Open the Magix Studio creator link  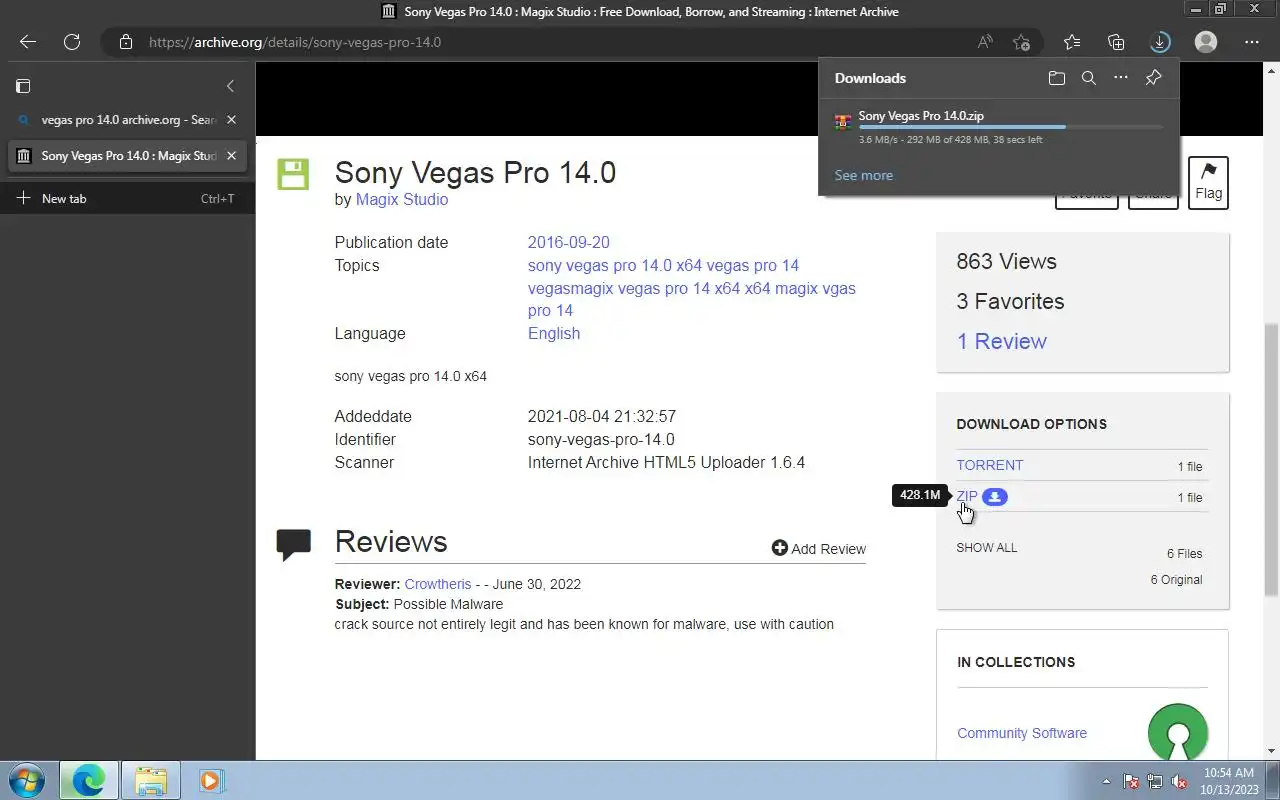tap(402, 199)
